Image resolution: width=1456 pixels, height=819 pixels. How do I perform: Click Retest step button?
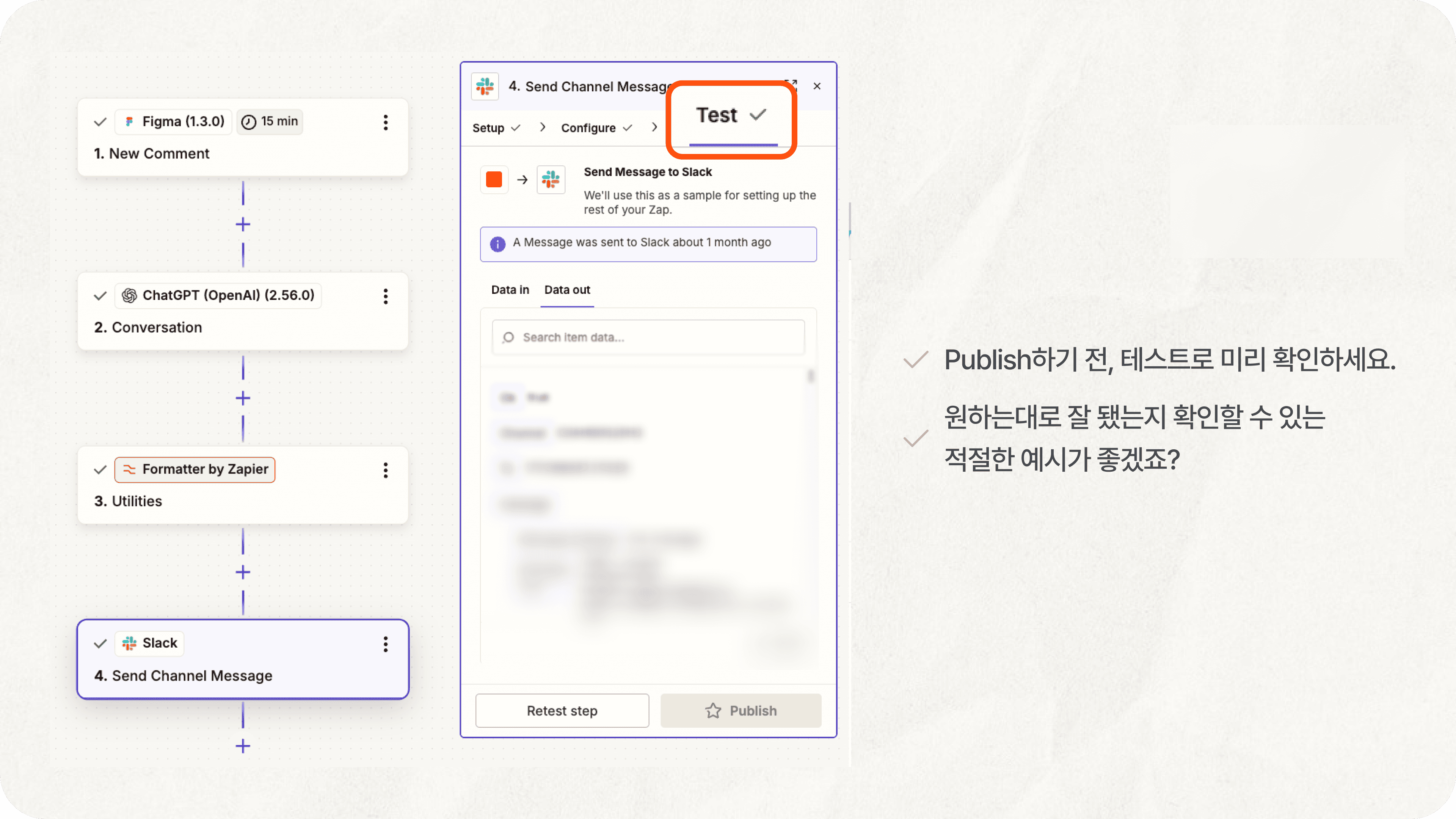562,711
